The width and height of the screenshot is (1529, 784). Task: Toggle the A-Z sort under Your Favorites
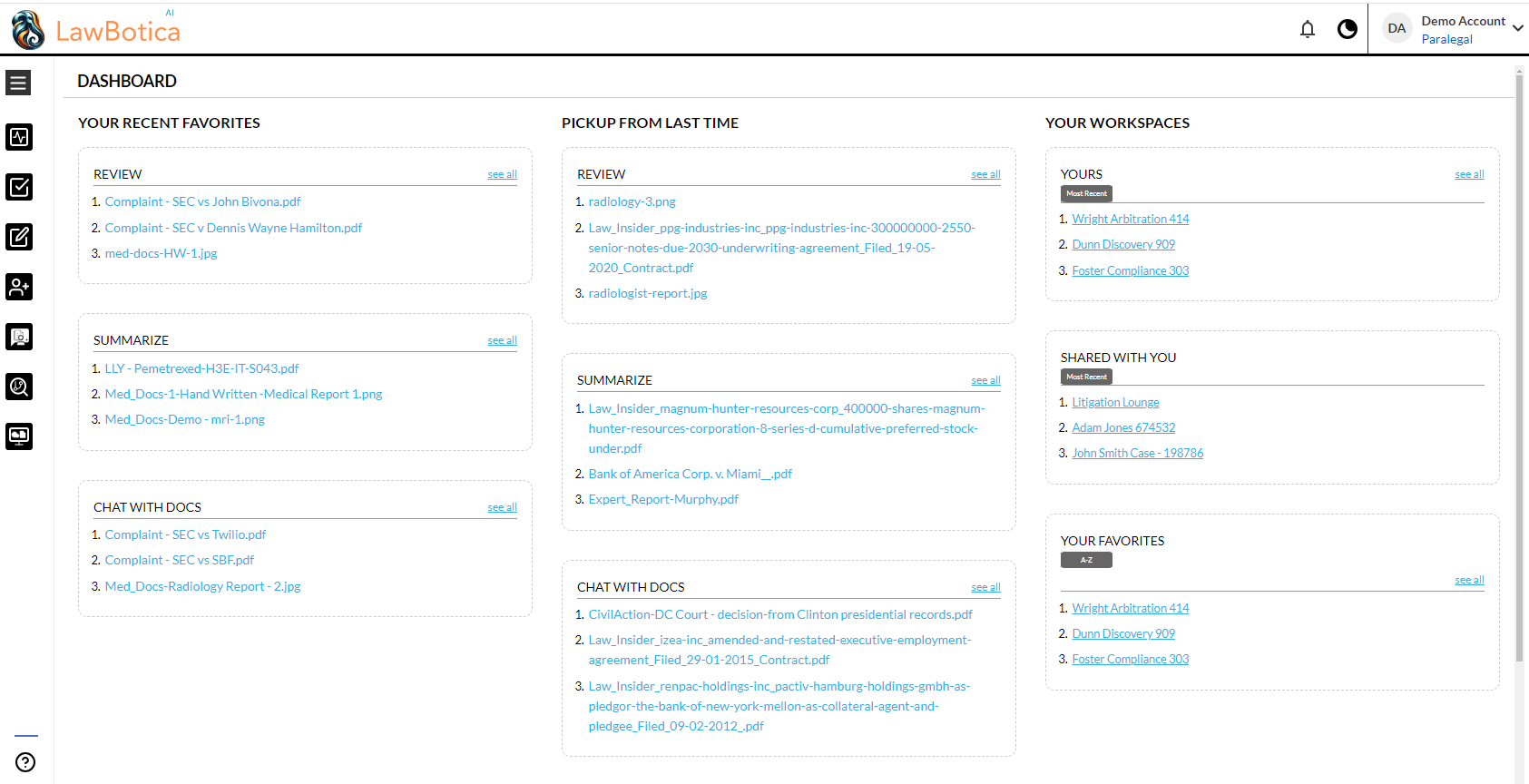click(x=1086, y=560)
